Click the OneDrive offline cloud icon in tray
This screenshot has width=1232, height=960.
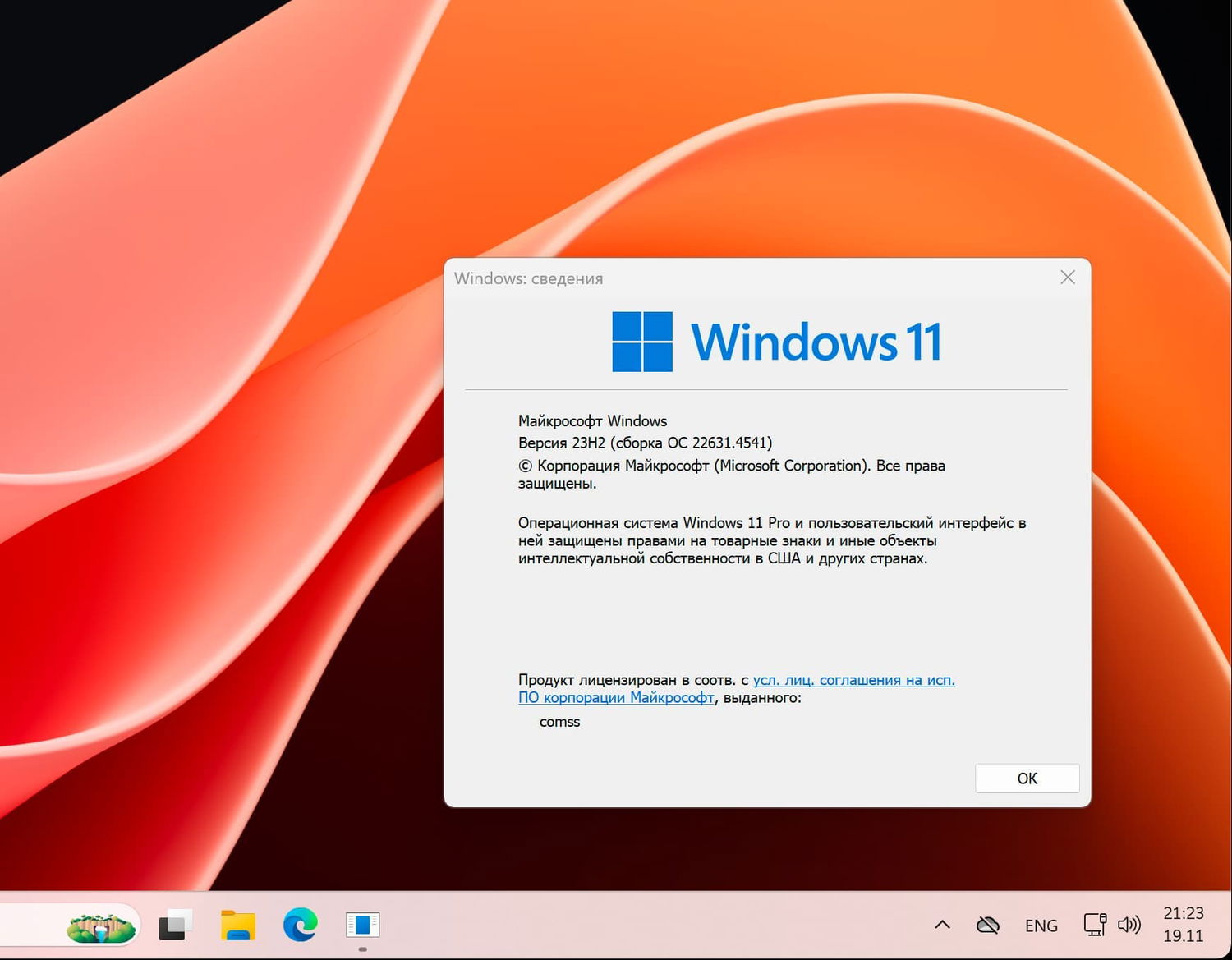[x=986, y=925]
